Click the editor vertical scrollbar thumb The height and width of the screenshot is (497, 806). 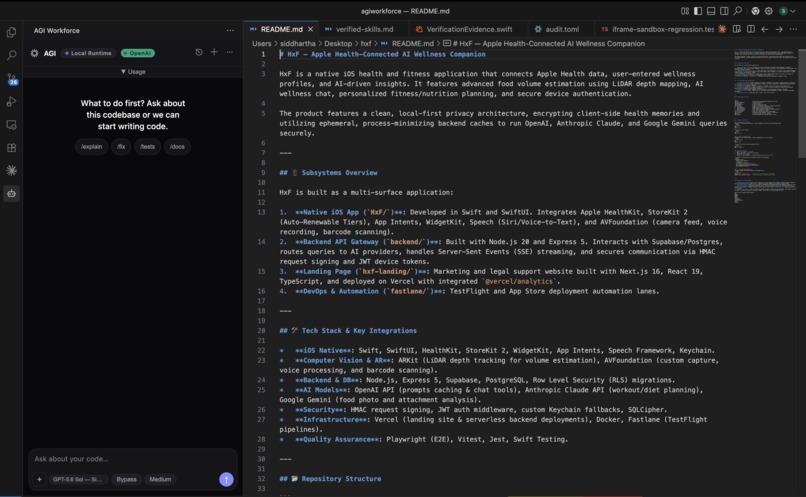coord(801,103)
